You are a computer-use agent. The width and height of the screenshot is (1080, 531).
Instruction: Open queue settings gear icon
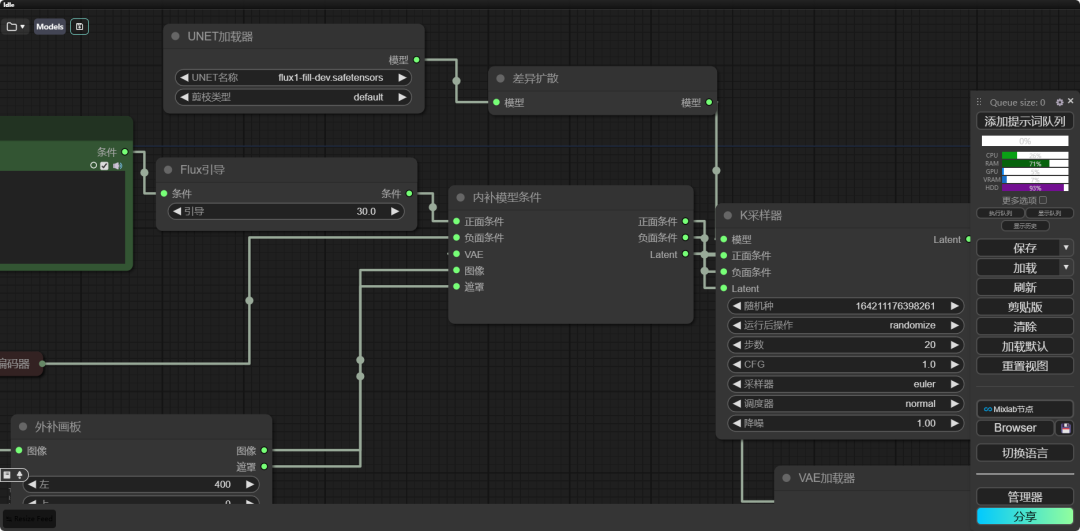1059,102
